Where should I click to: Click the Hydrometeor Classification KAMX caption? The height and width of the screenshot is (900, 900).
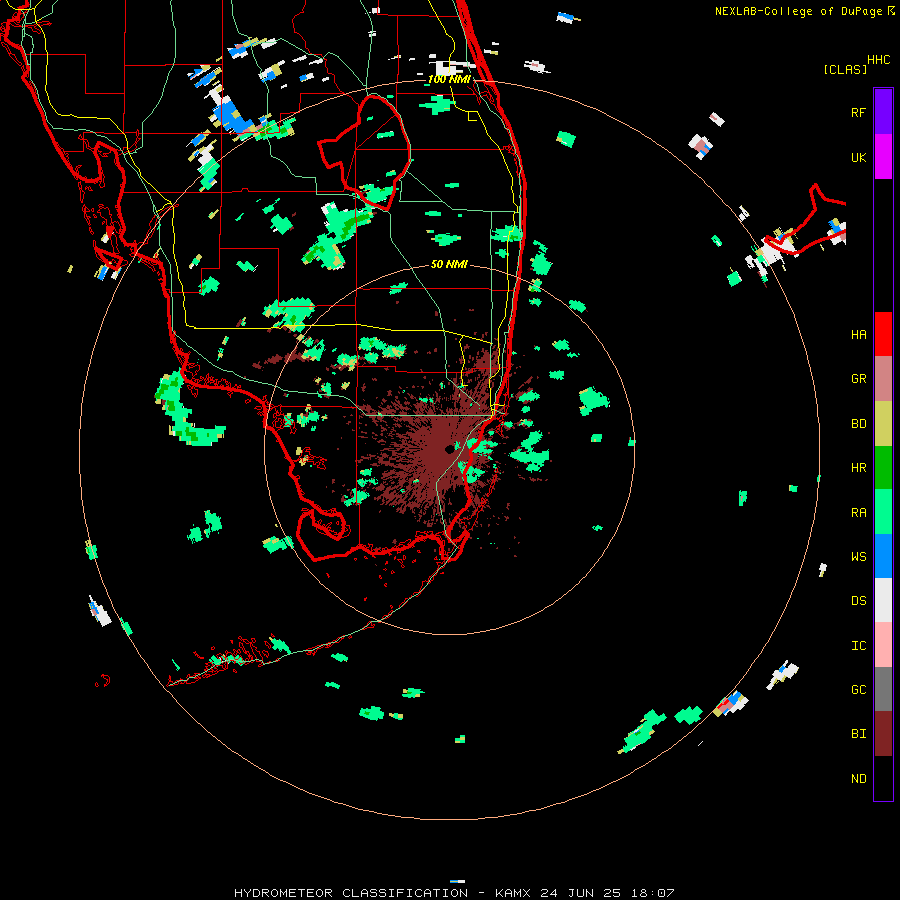point(454,893)
